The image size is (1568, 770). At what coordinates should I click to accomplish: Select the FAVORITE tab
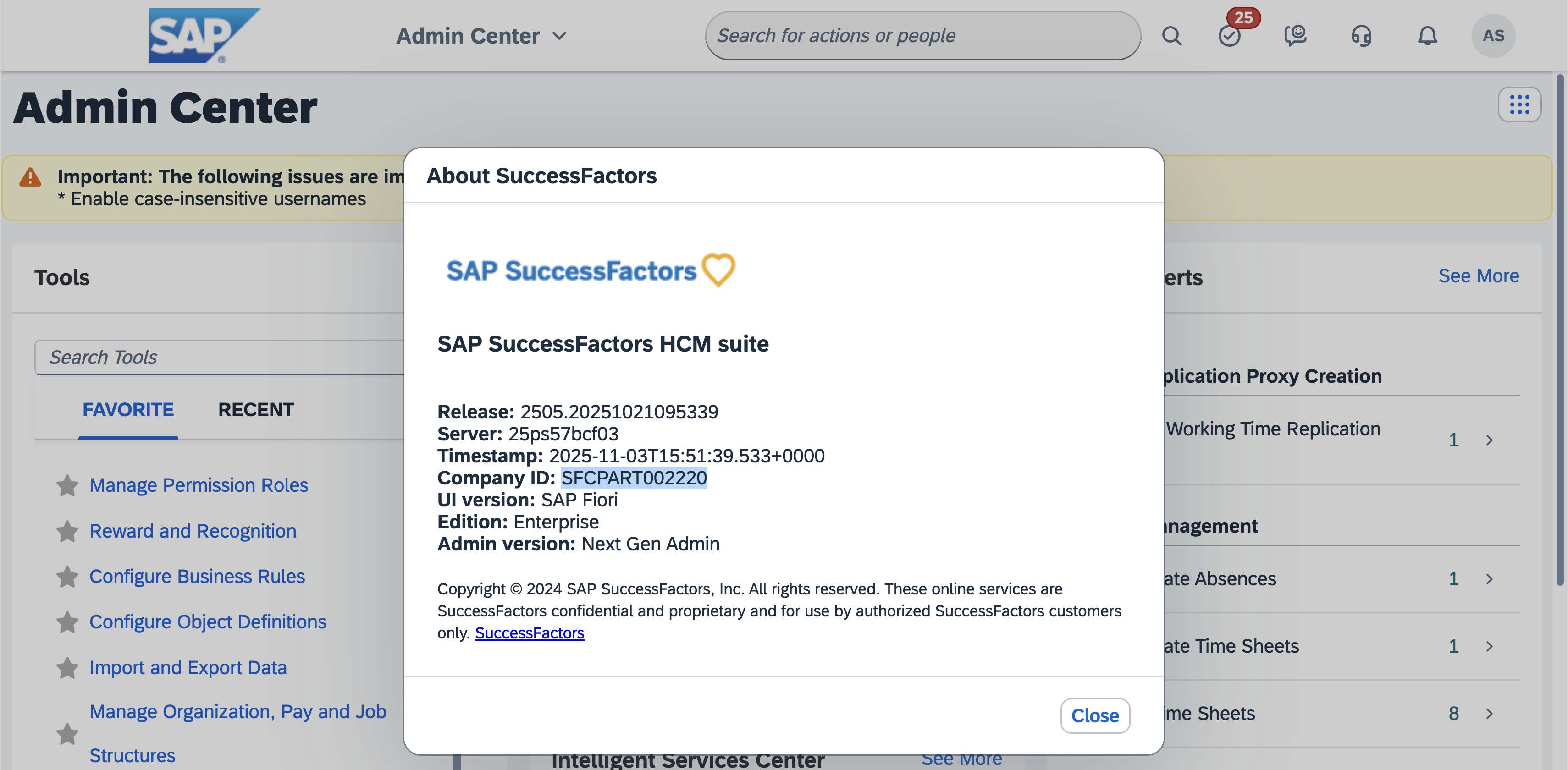tap(128, 410)
